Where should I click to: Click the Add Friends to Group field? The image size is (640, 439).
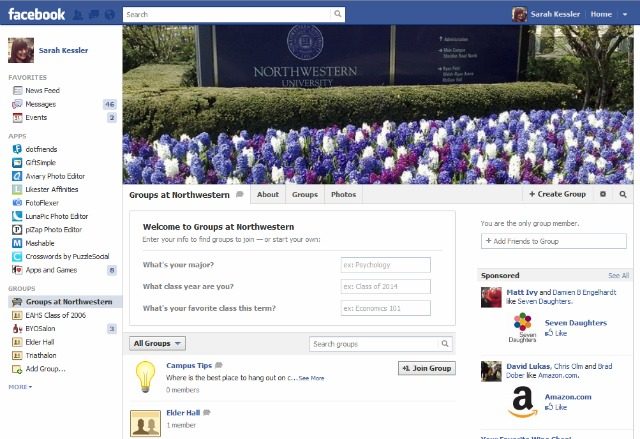(554, 241)
